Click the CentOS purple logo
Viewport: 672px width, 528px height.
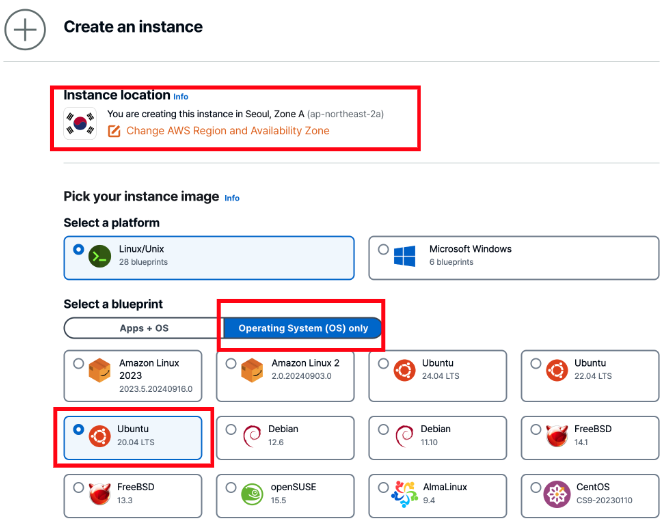[x=557, y=494]
